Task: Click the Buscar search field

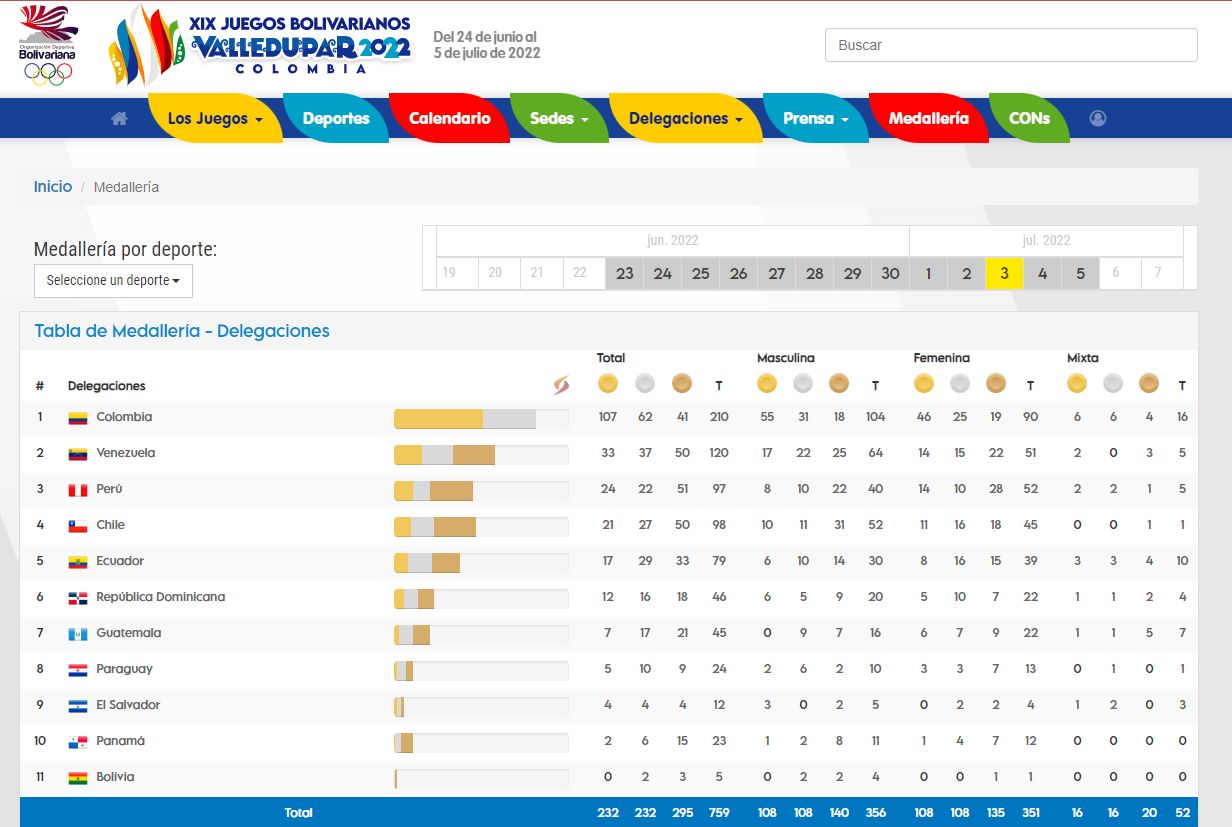Action: pyautogui.click(x=1010, y=45)
